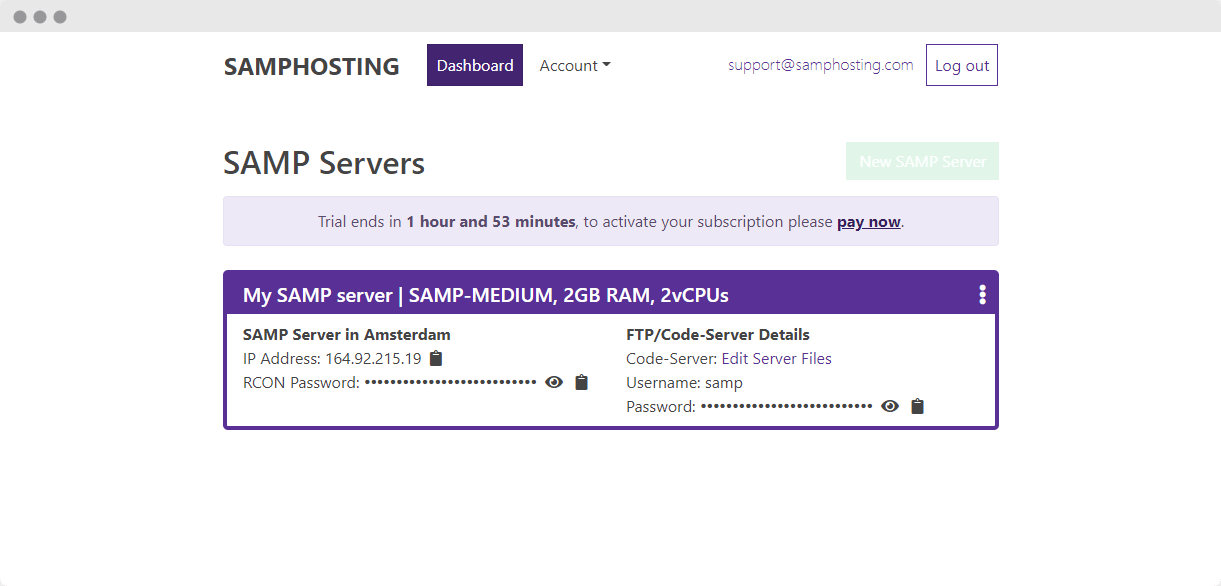Click the 1 hour and 53 minutes text
The width and height of the screenshot is (1221, 586).
[x=491, y=221]
